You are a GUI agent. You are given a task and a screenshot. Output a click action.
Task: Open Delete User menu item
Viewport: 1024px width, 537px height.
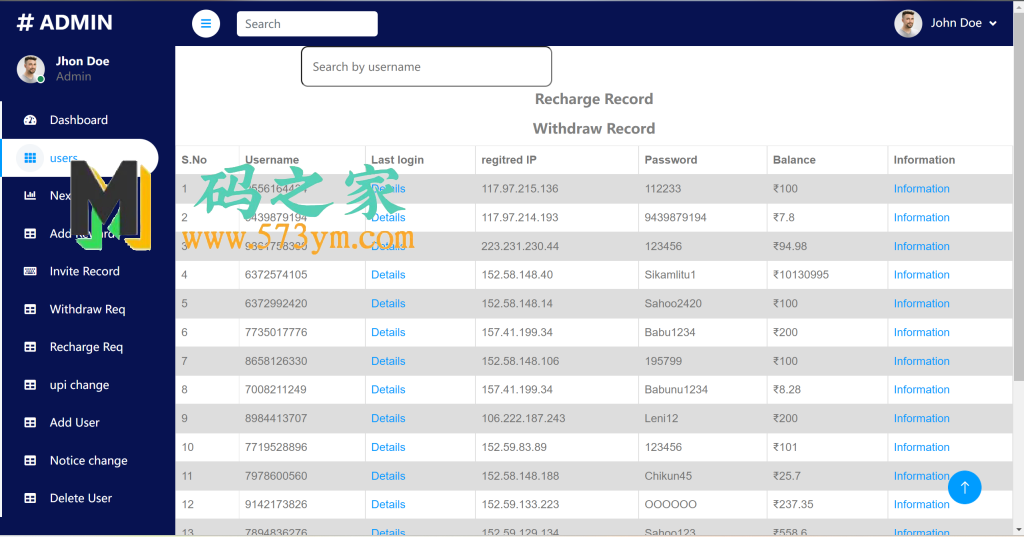(79, 498)
